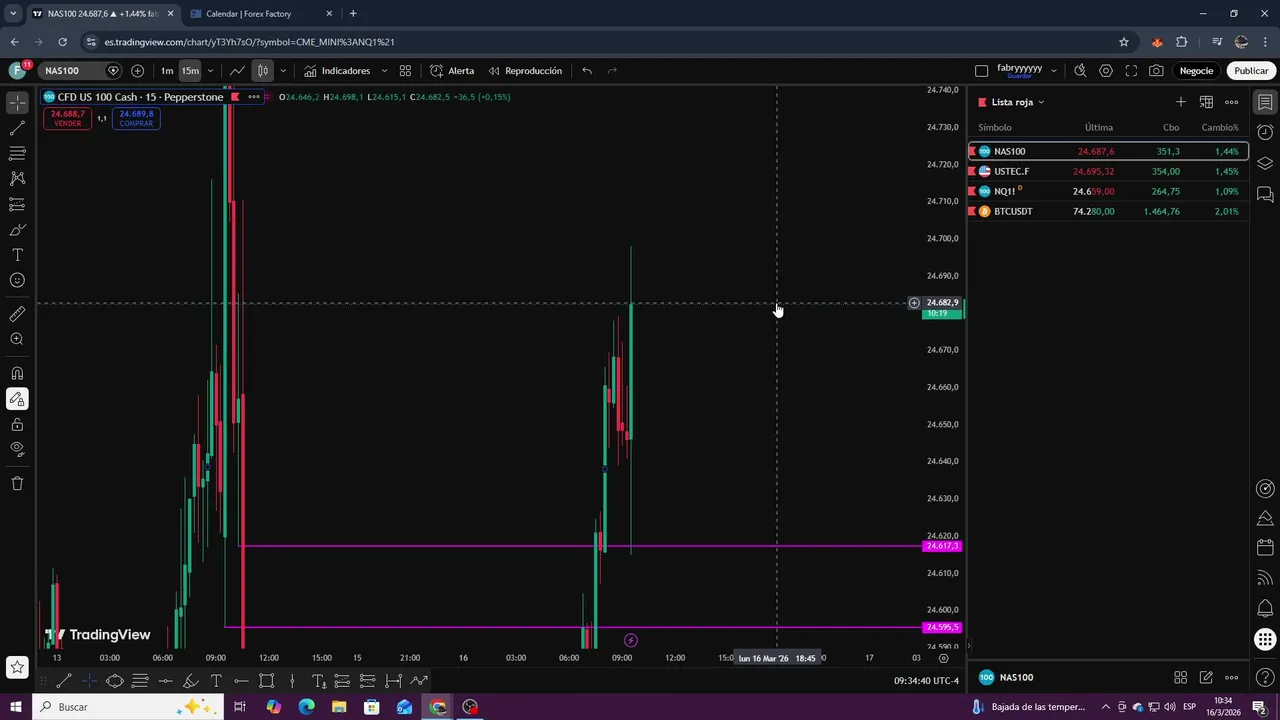Sort watchlist by Cambio% column
This screenshot has width=1280, height=720.
[1220, 128]
